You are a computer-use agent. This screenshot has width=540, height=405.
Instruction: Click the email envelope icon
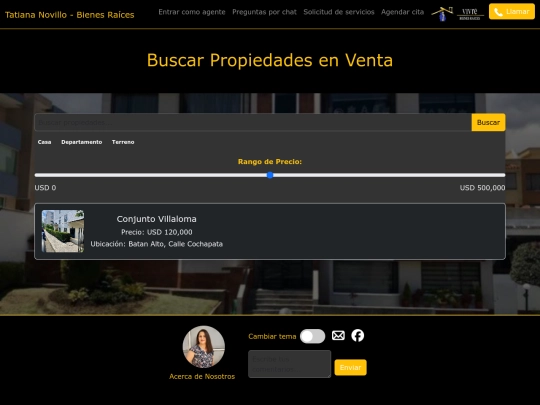338,335
